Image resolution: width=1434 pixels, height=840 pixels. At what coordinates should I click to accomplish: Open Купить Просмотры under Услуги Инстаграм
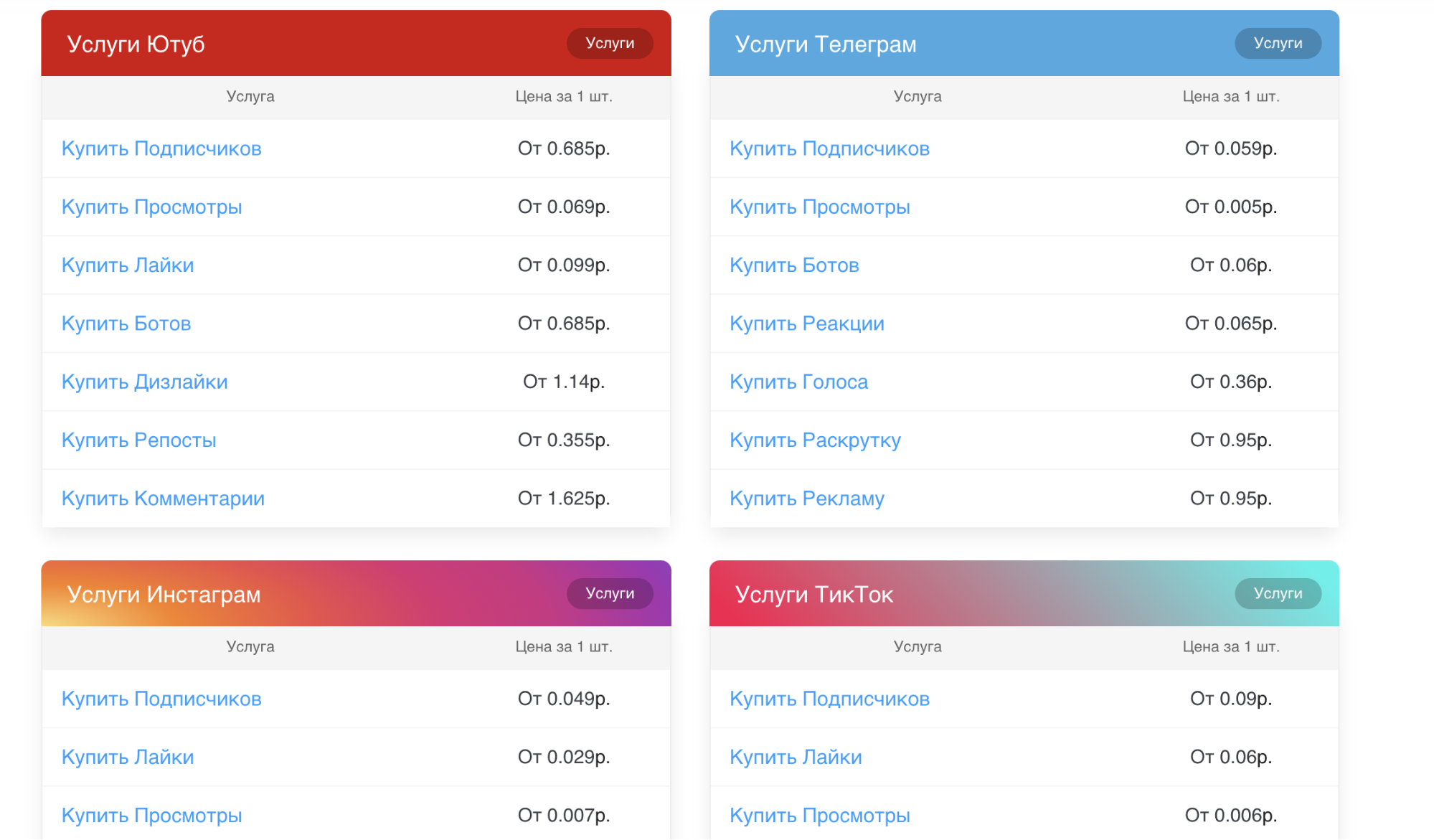(x=151, y=815)
